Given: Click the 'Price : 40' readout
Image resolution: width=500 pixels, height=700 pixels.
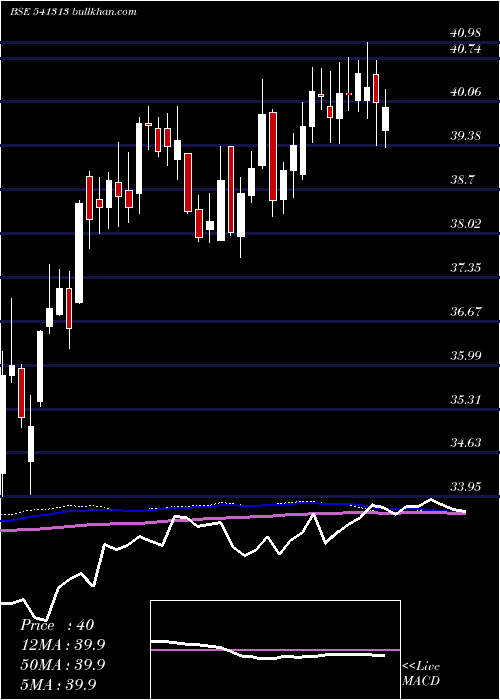Looking at the screenshot, I should point(57,625).
